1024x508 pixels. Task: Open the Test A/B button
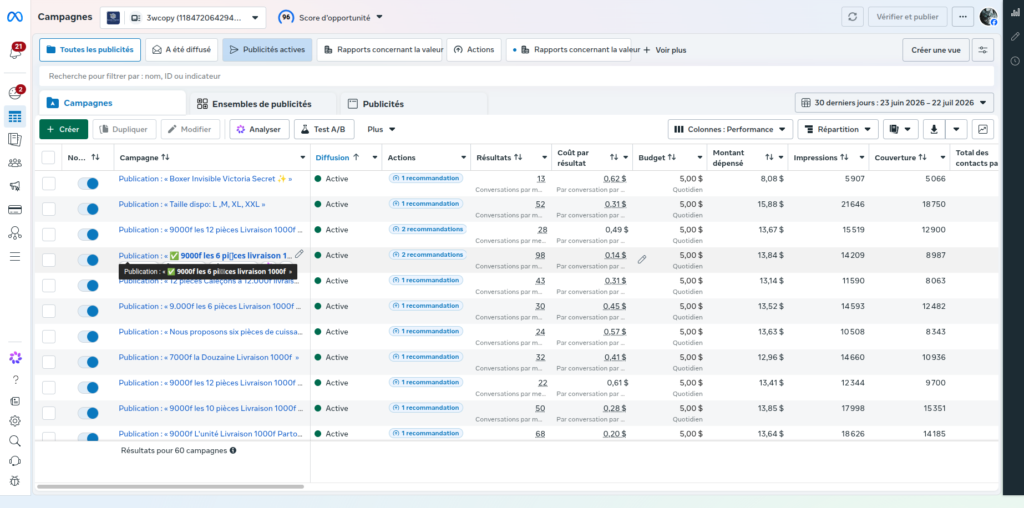click(324, 129)
